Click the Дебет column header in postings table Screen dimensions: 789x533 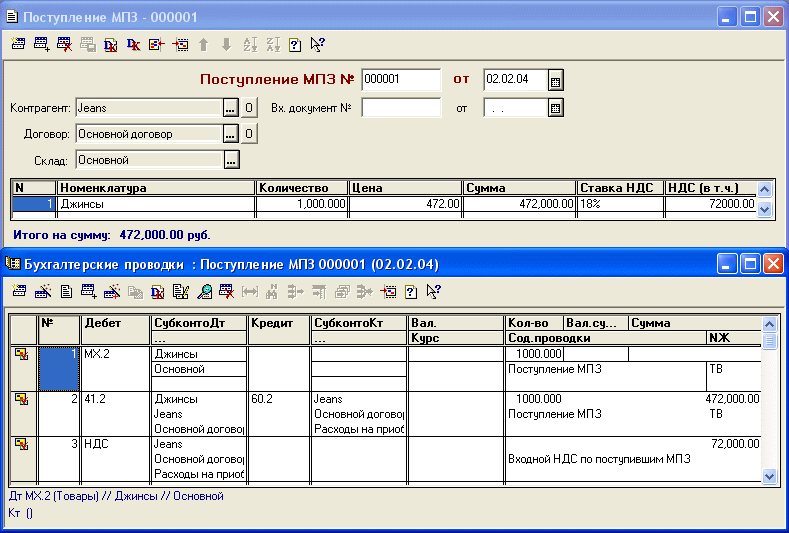pyautogui.click(x=114, y=323)
